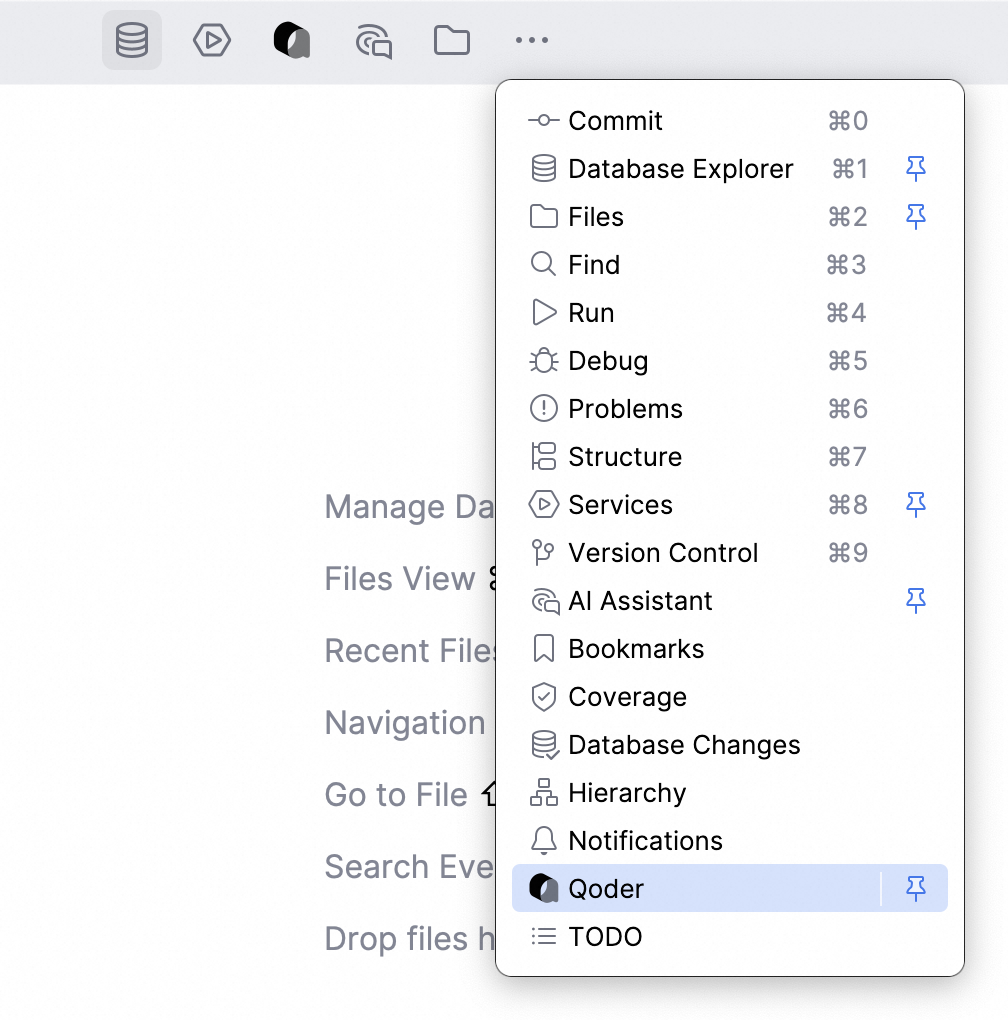The width and height of the screenshot is (1008, 1020).
Task: Open Structure from the list
Action: click(x=625, y=457)
